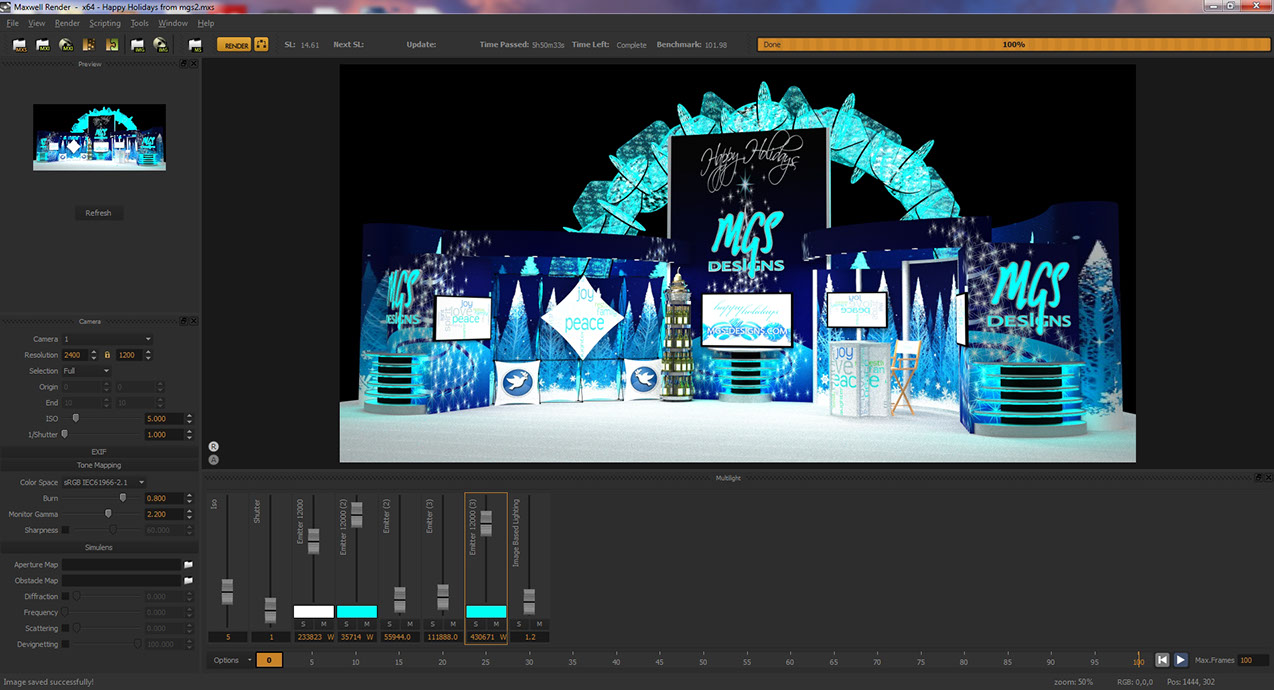The height and width of the screenshot is (690, 1274).
Task: Expand the Color Space dropdown
Action: pyautogui.click(x=104, y=482)
